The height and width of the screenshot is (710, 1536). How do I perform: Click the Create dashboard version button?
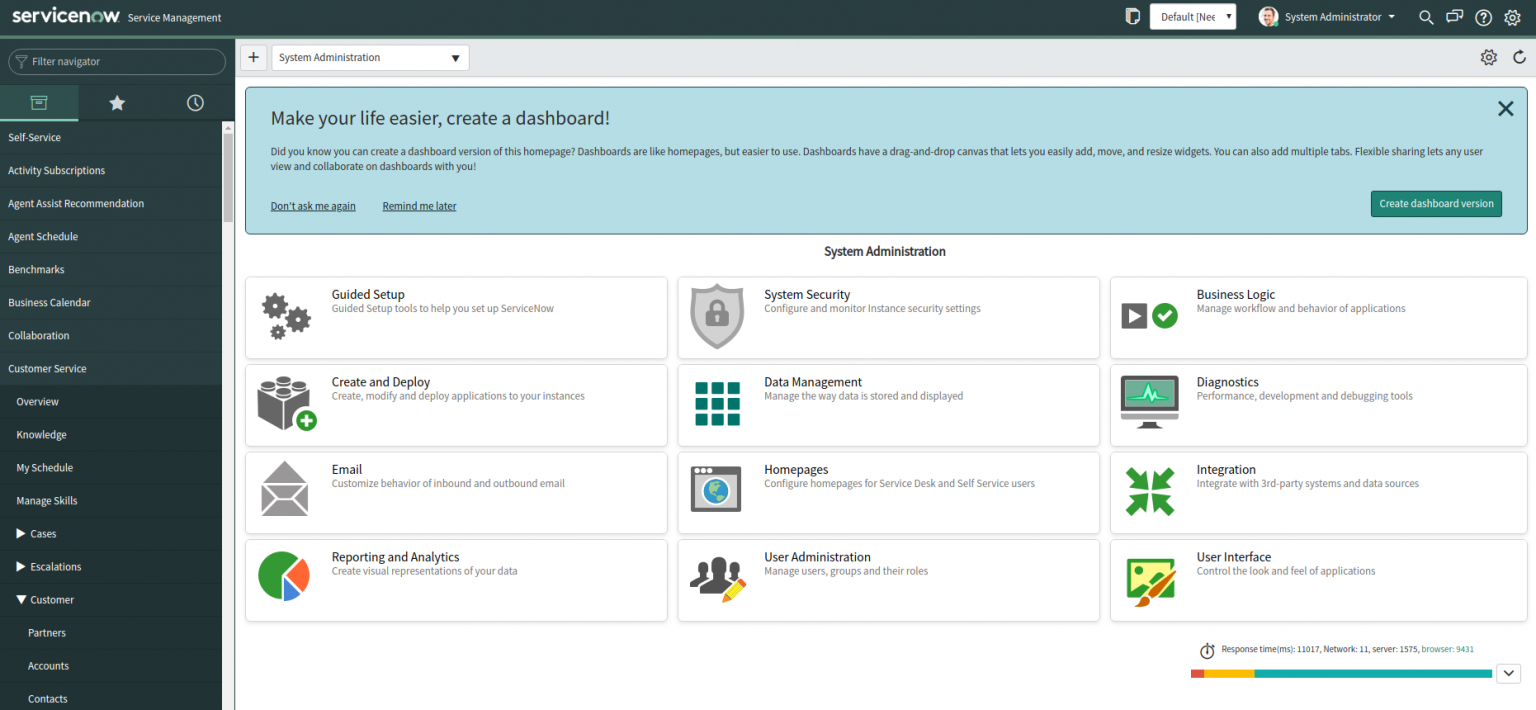1436,203
